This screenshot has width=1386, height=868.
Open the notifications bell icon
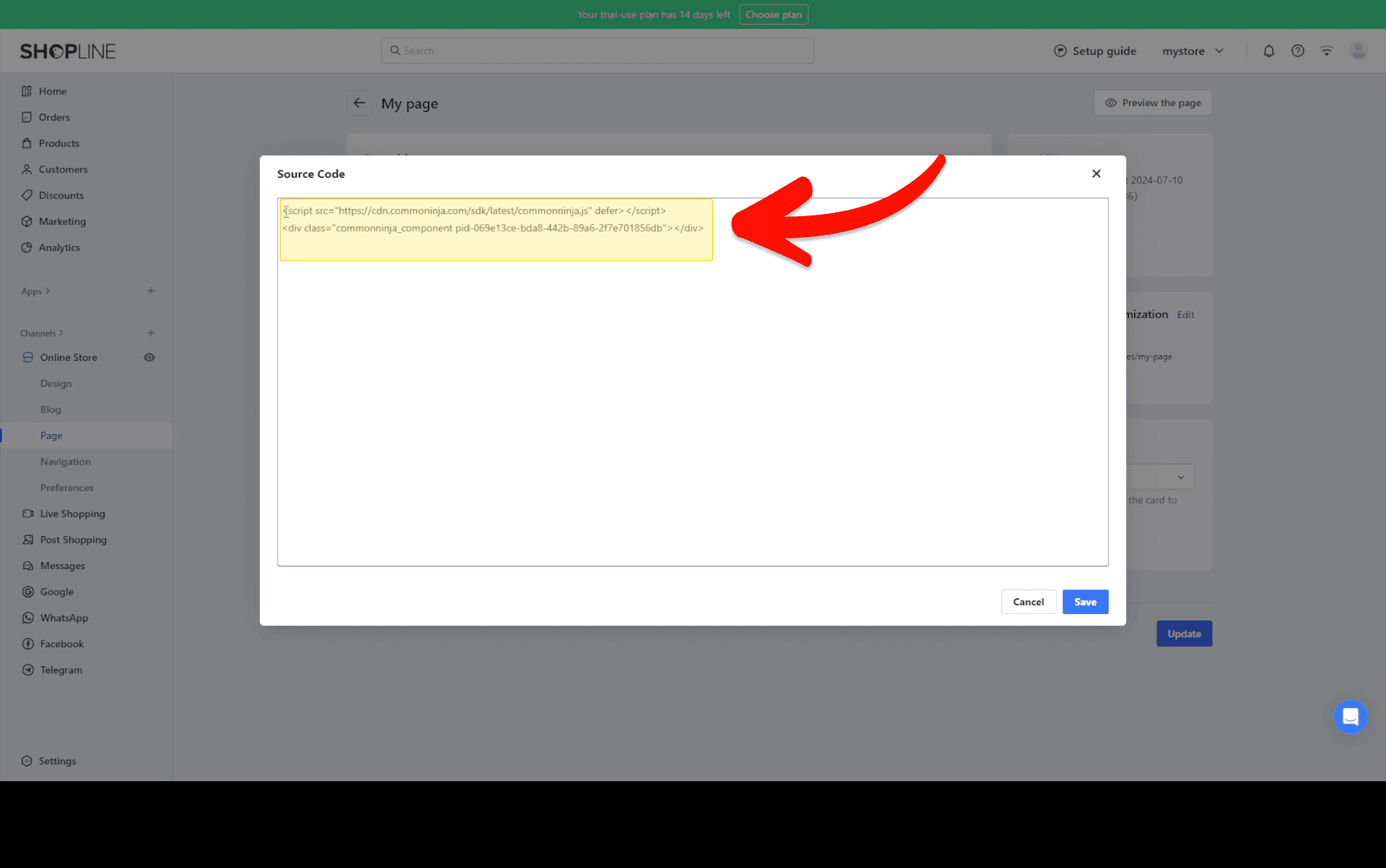[x=1269, y=51]
